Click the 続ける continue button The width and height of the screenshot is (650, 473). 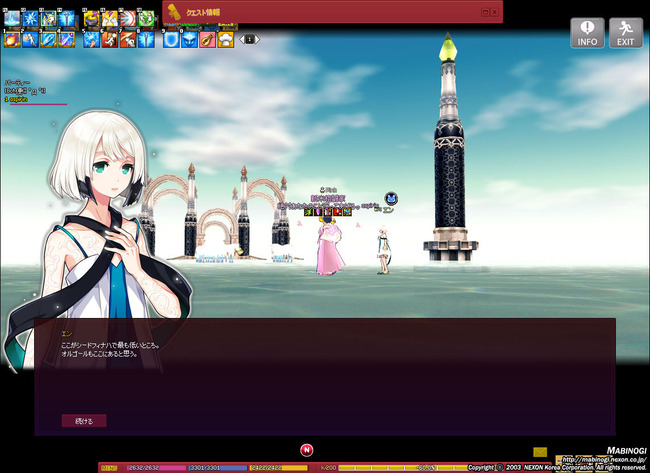pyautogui.click(x=84, y=421)
